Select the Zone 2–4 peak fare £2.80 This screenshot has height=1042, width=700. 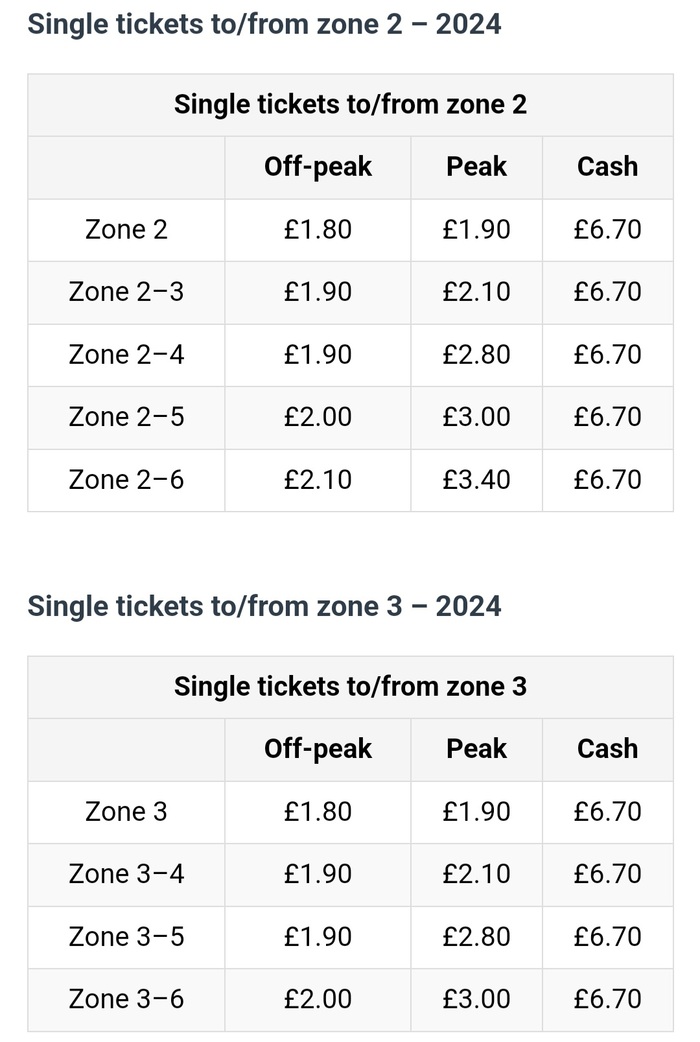(x=476, y=355)
